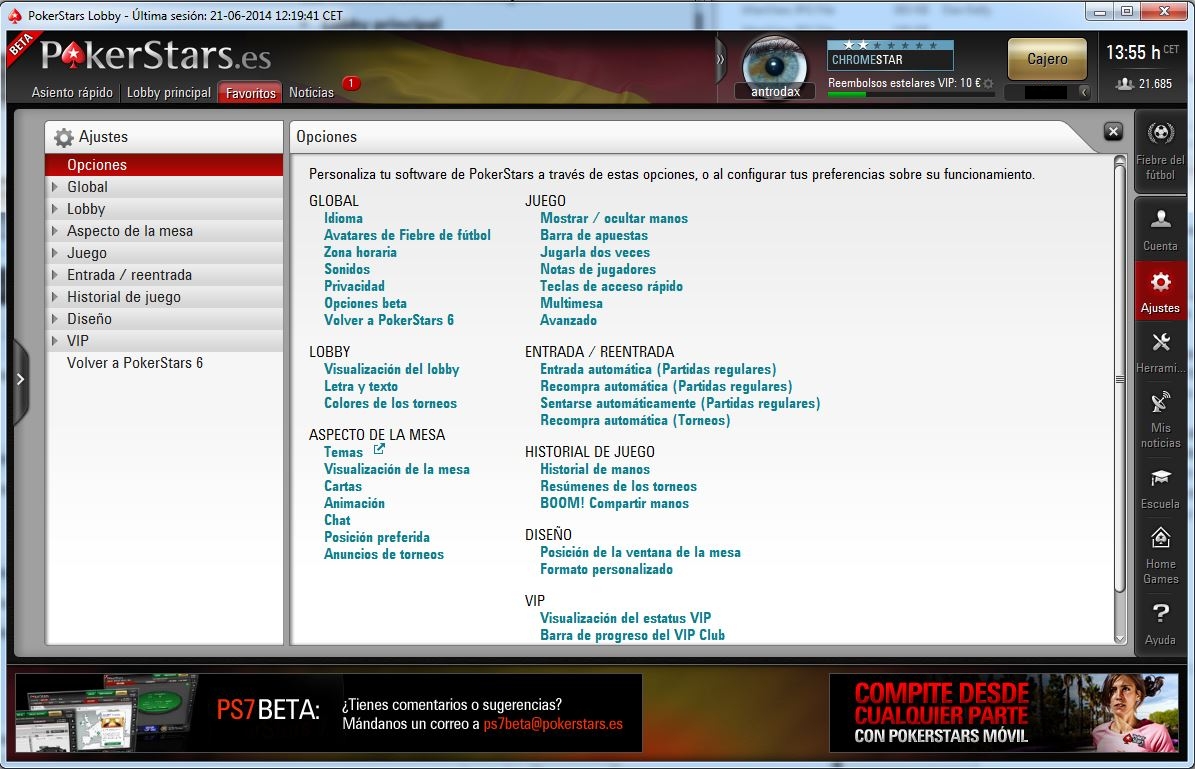The height and width of the screenshot is (769, 1195).
Task: Open BOOM! Compartir manos link
Action: tap(614, 503)
